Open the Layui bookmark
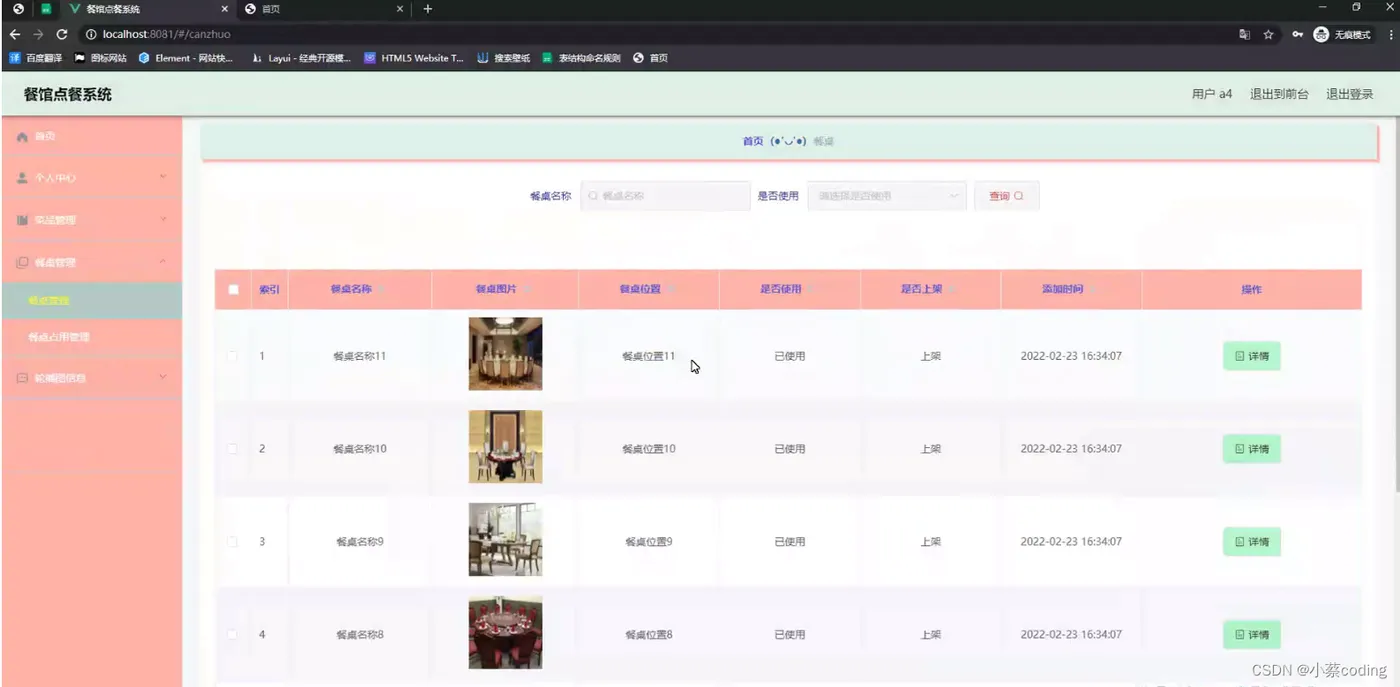Screen dimensions: 1400x687 [x=301, y=58]
